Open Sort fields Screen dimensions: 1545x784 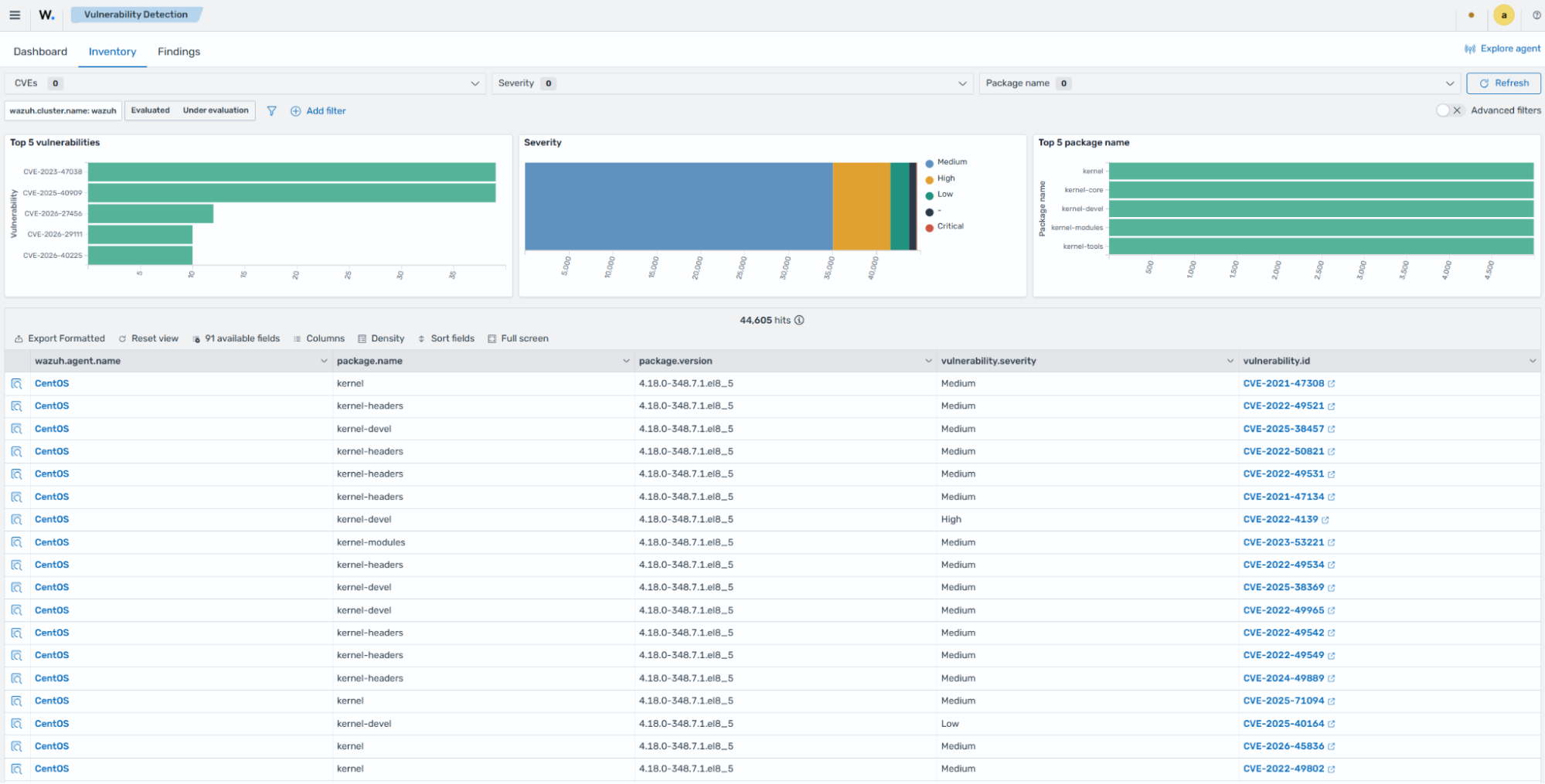pos(446,338)
